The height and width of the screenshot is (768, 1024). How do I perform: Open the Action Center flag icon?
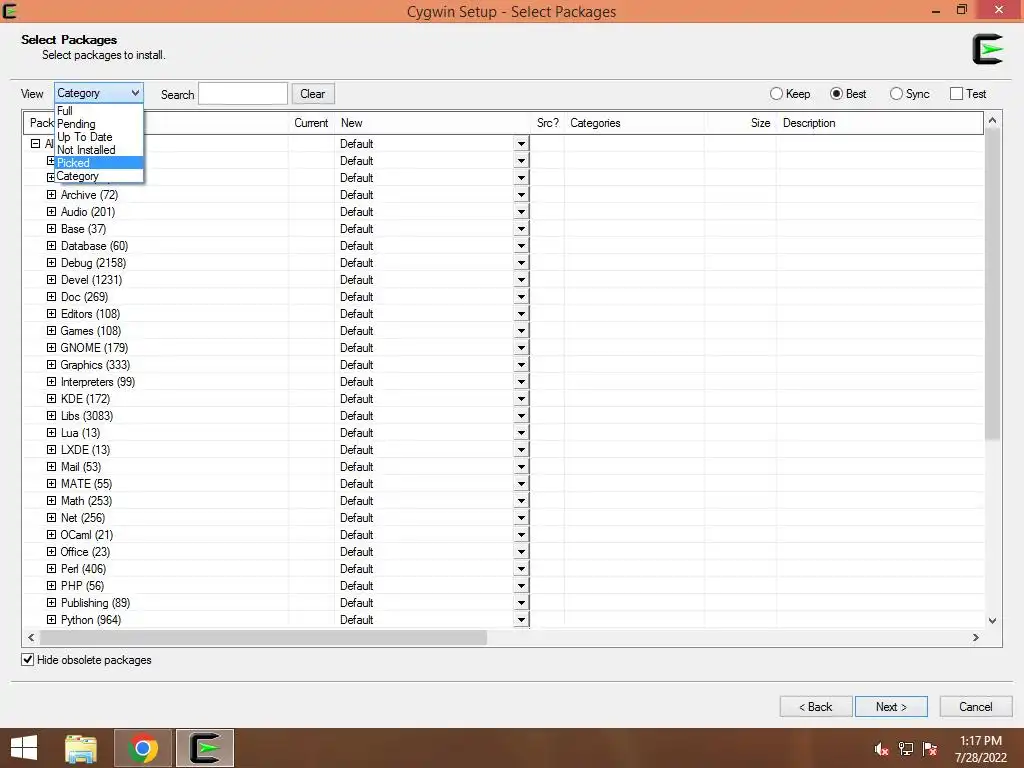tap(930, 749)
